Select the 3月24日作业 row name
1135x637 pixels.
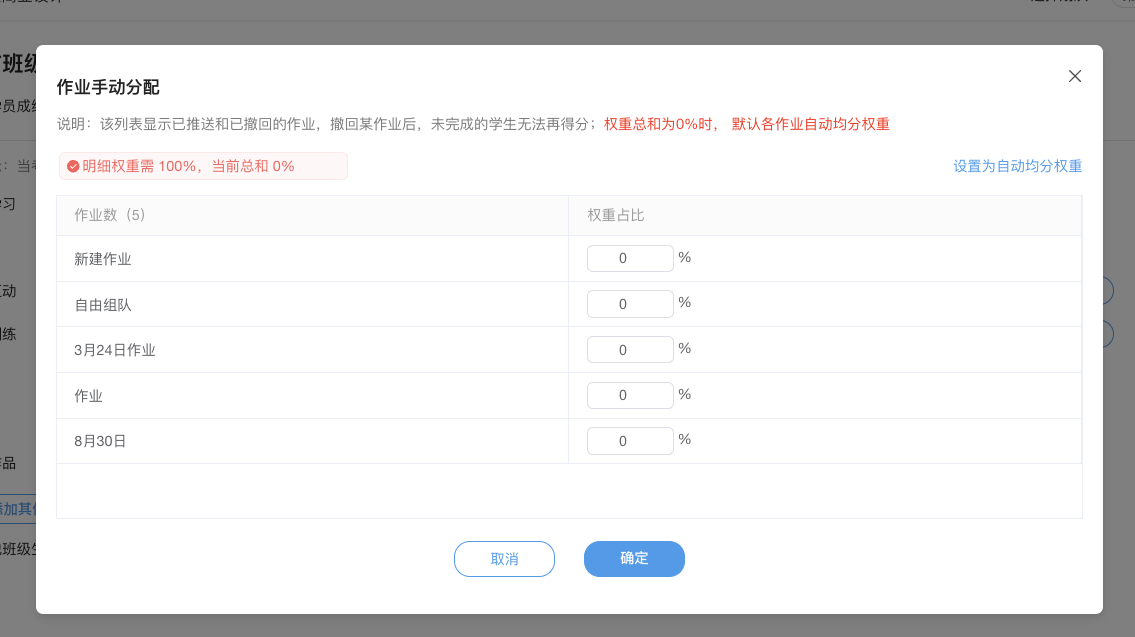click(114, 350)
